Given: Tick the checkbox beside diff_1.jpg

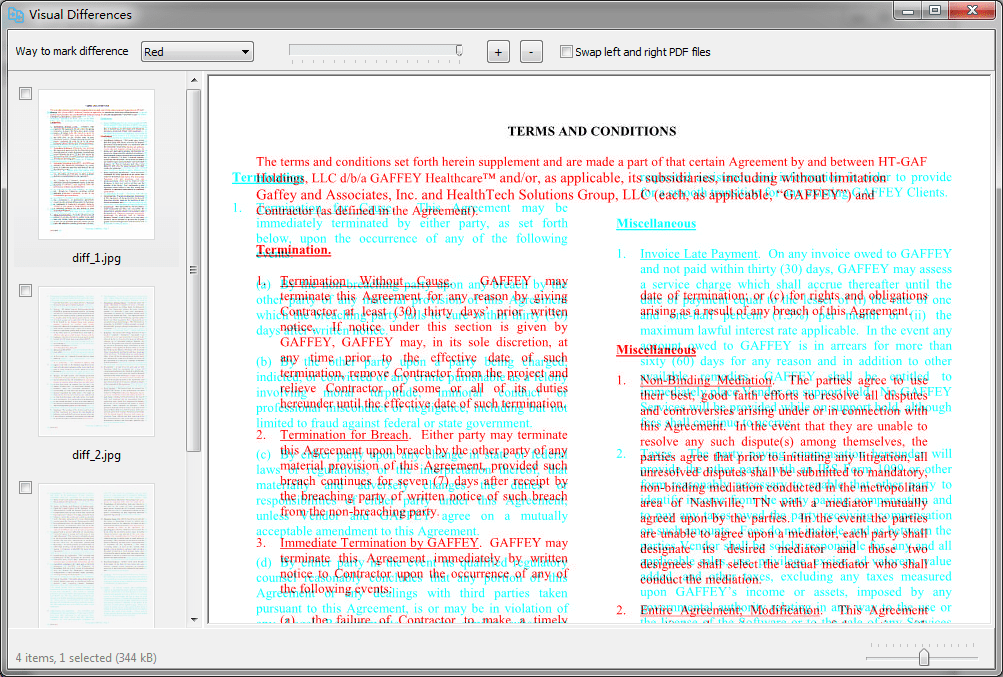Looking at the screenshot, I should (26, 94).
